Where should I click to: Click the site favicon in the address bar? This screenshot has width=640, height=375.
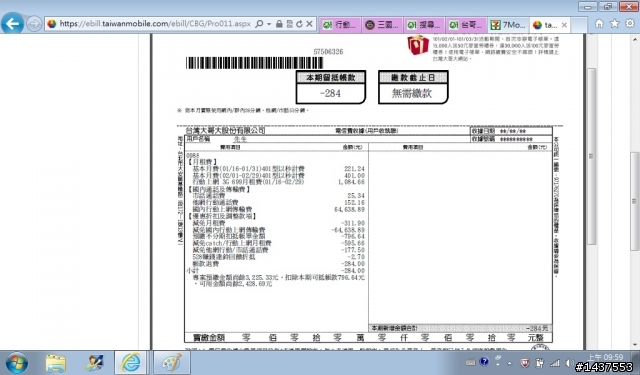tap(52, 24)
